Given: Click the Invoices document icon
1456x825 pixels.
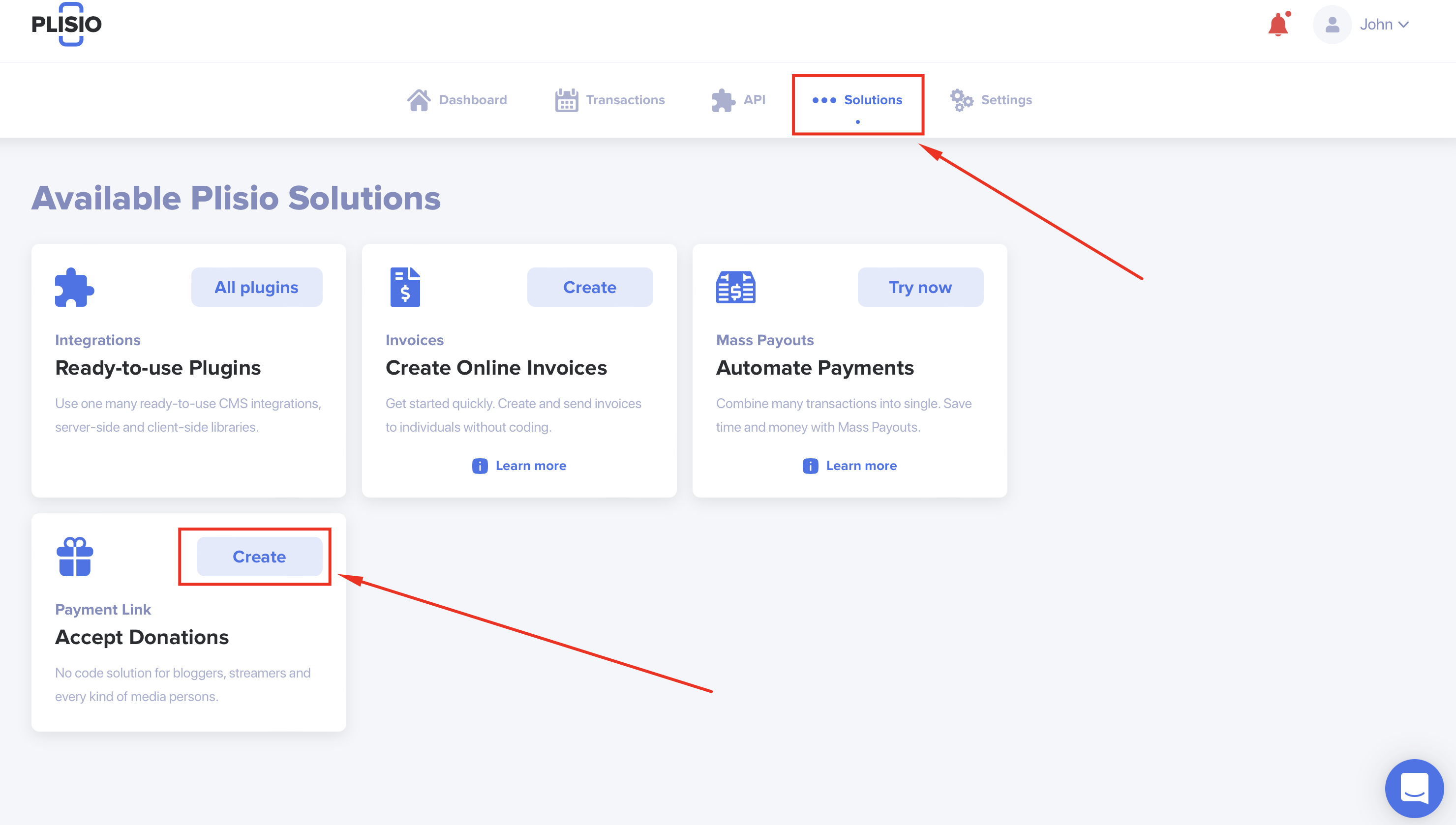Looking at the screenshot, I should point(404,287).
